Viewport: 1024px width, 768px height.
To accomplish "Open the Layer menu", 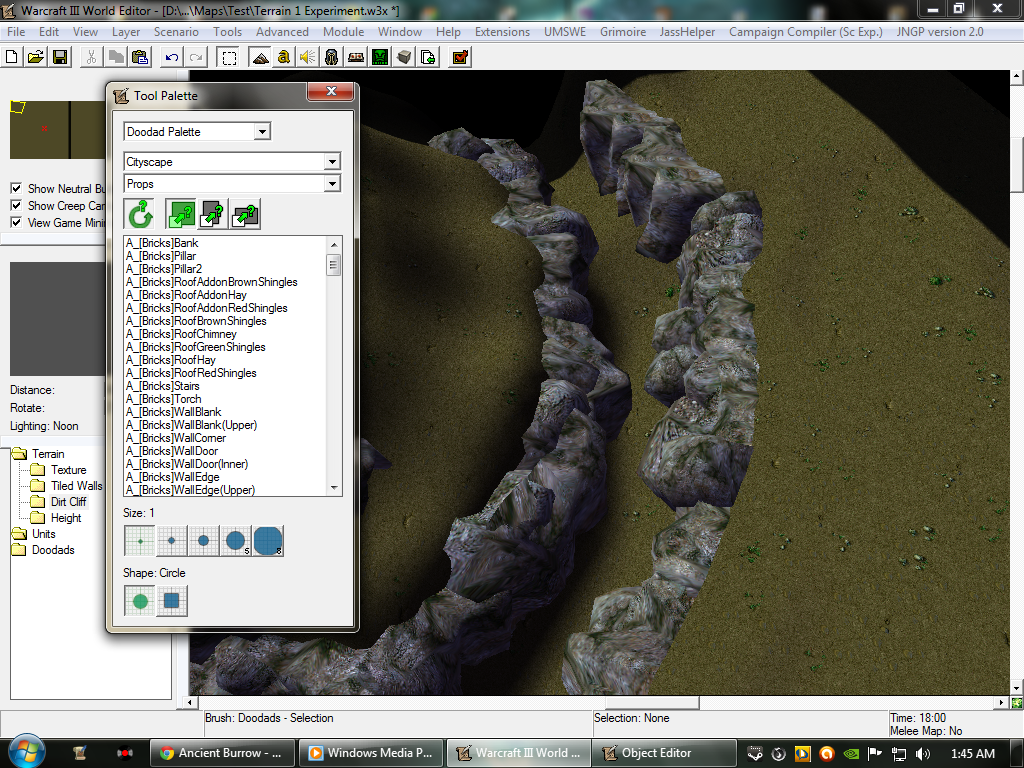I will [125, 31].
